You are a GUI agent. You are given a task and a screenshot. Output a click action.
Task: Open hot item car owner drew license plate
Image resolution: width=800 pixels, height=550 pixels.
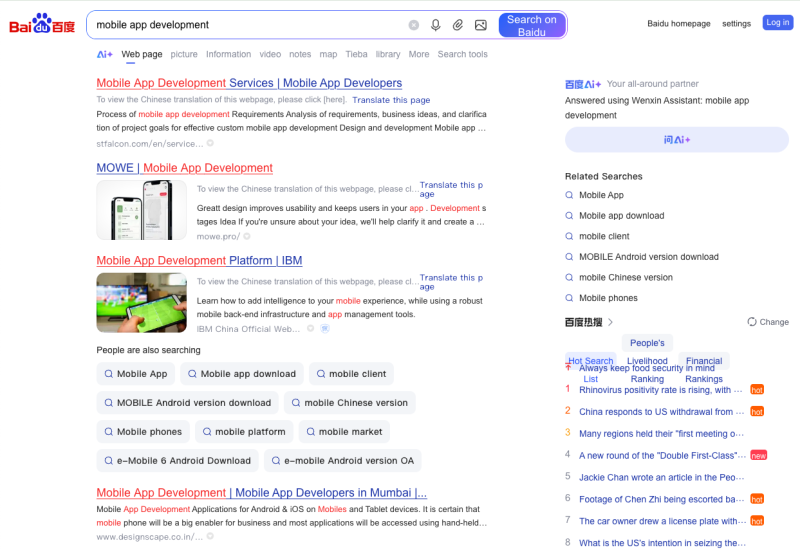tap(662, 521)
